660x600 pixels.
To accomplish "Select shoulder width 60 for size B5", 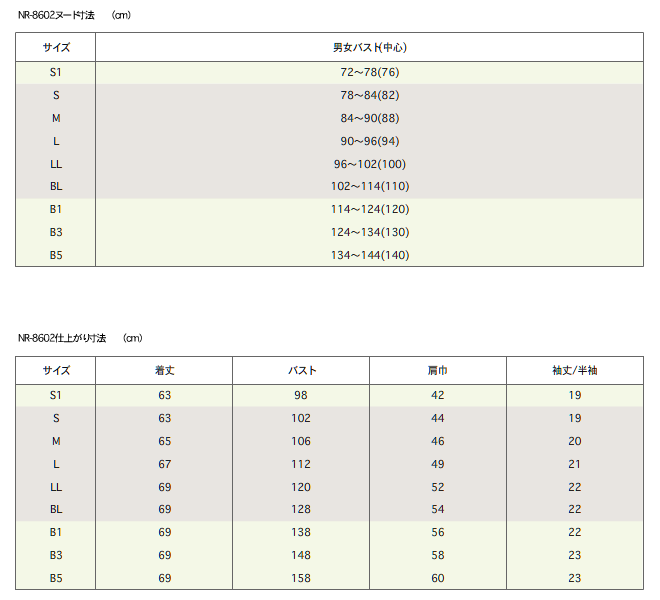I will (437, 578).
